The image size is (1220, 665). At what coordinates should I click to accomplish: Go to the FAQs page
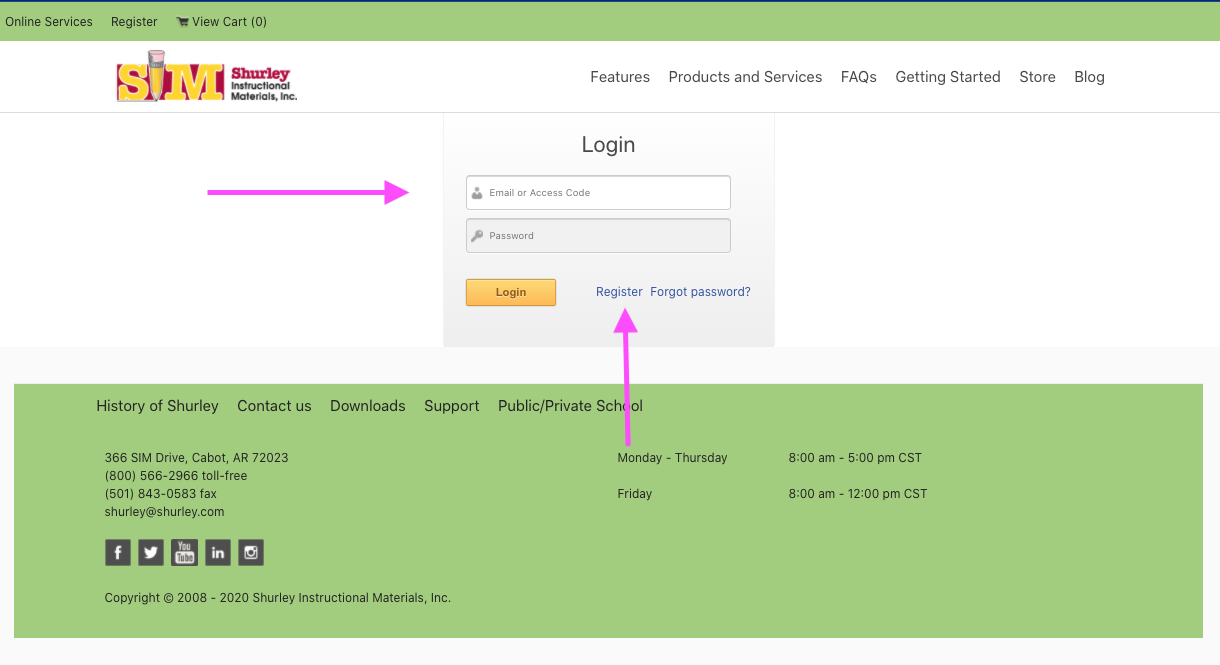pyautogui.click(x=858, y=77)
